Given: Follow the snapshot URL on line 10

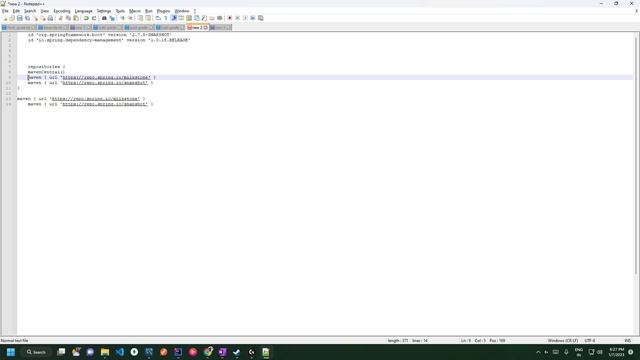Looking at the screenshot, I should click(105, 83).
